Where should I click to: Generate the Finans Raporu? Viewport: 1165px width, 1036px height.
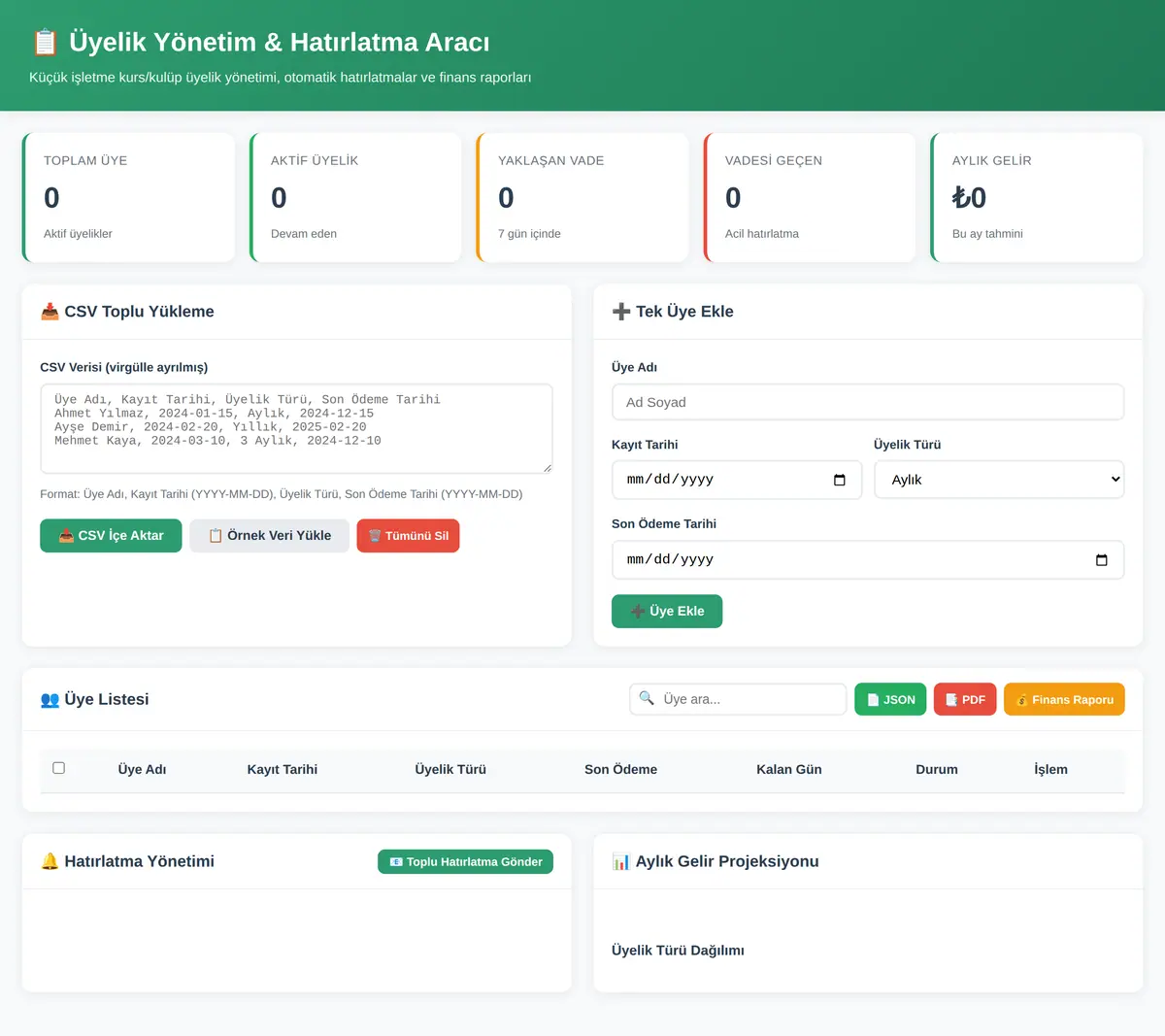(x=1064, y=700)
